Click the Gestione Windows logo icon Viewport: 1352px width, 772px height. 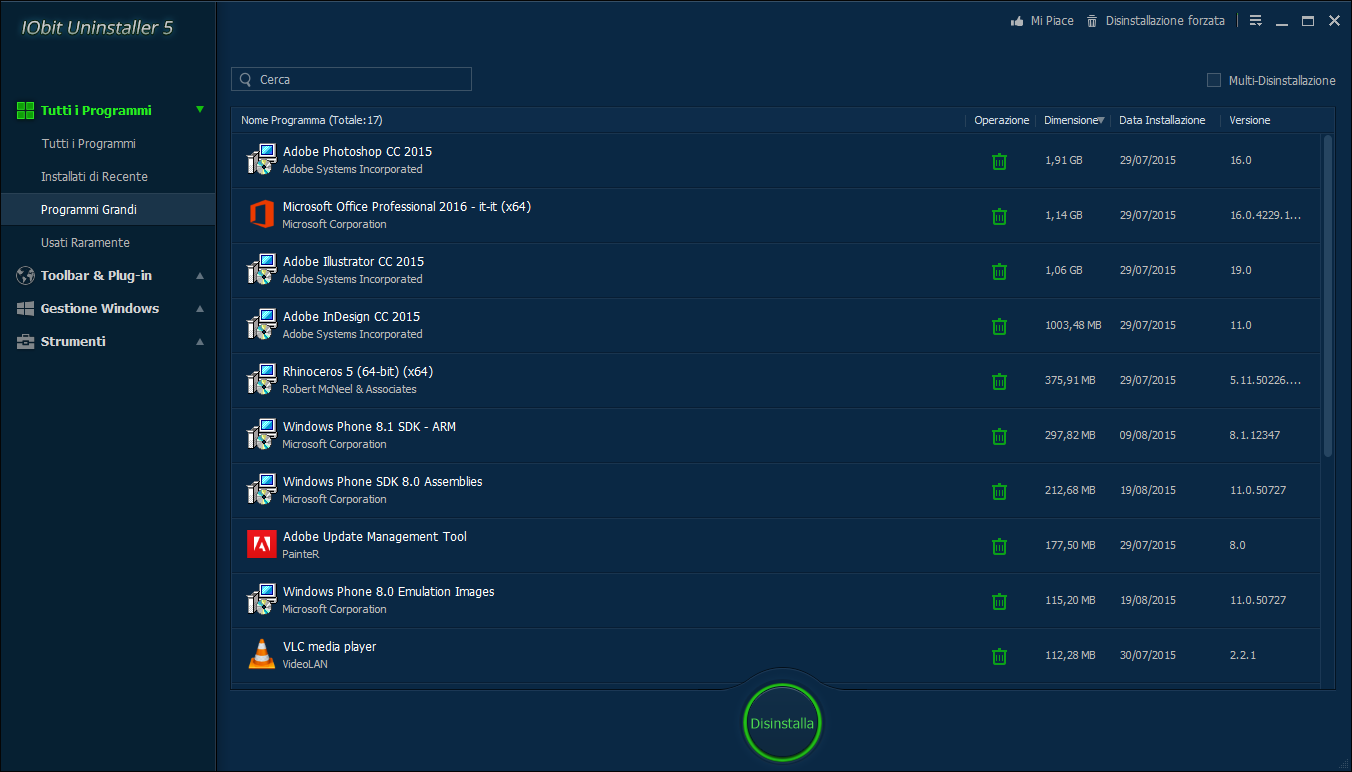(x=26, y=309)
